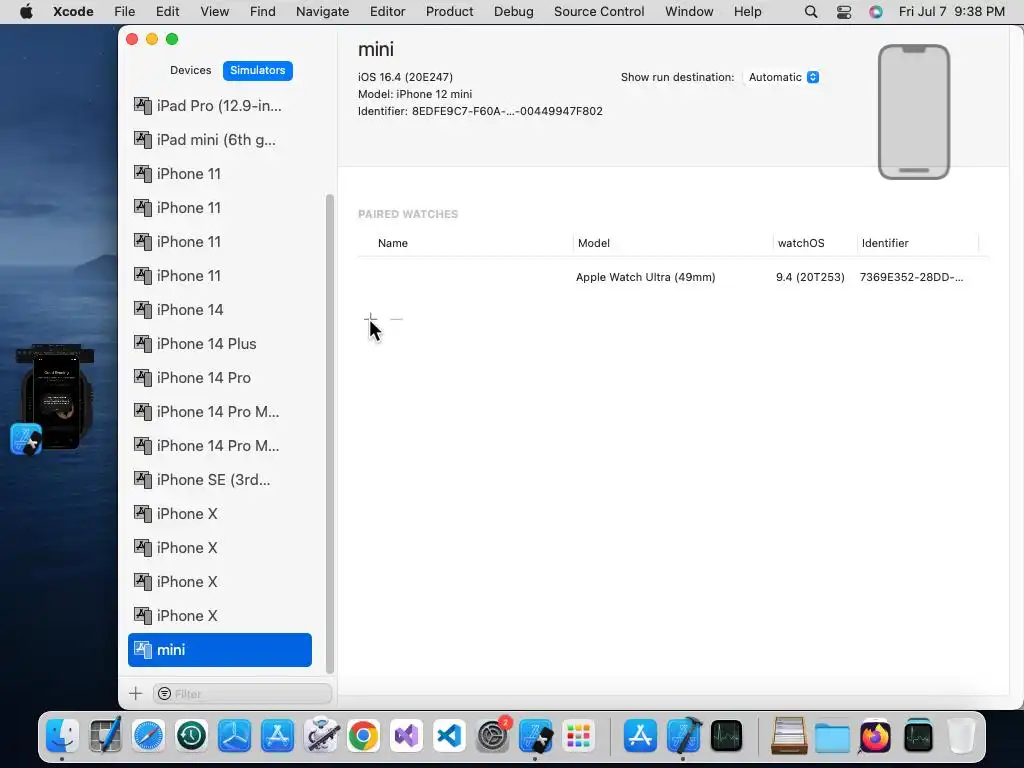Click the Model: iPhone 12 mini text
This screenshot has width=1024, height=768.
415,94
